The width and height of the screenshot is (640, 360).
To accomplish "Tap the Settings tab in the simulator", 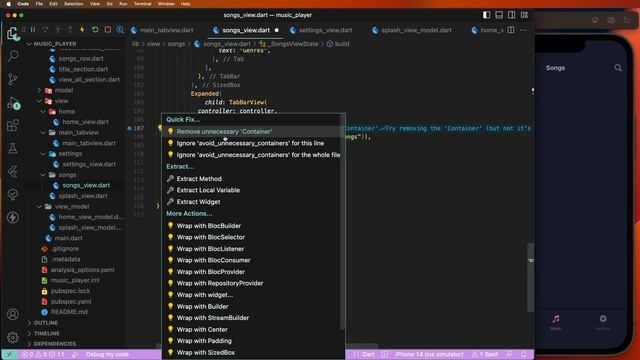I will pos(603,322).
